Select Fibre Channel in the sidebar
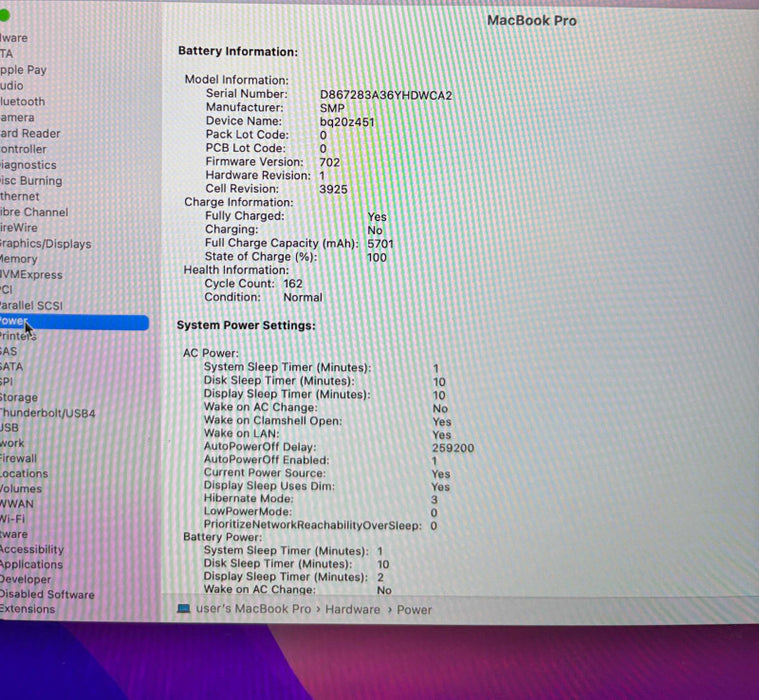The image size is (759, 700). pyautogui.click(x=34, y=212)
